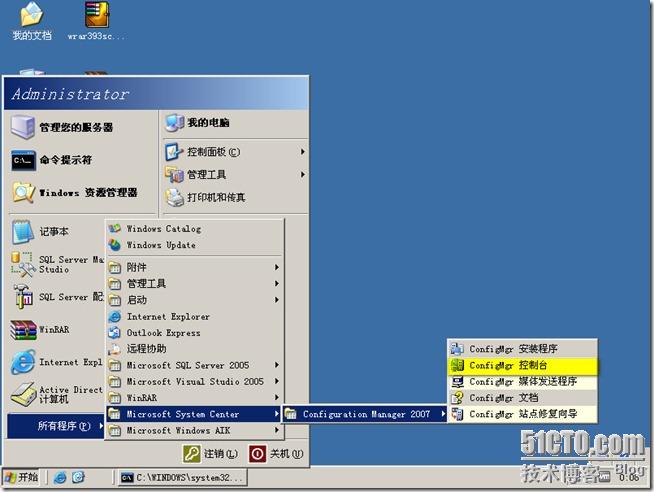Switch to C:\WINDOWS\system32 taskbar window
The height and width of the screenshot is (492, 654).
click(x=182, y=477)
